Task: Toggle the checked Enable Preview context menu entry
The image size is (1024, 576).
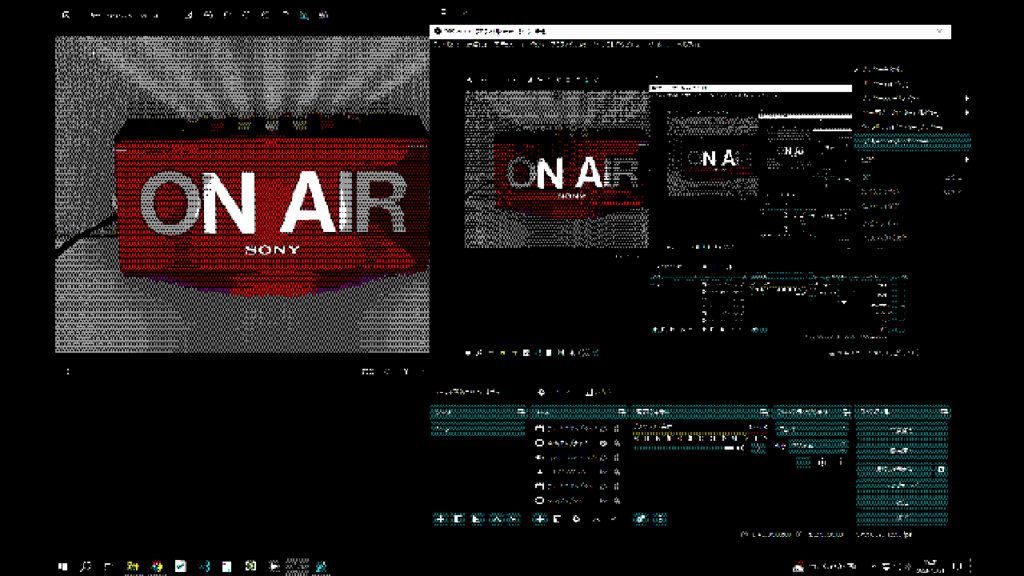Action: coord(912,69)
